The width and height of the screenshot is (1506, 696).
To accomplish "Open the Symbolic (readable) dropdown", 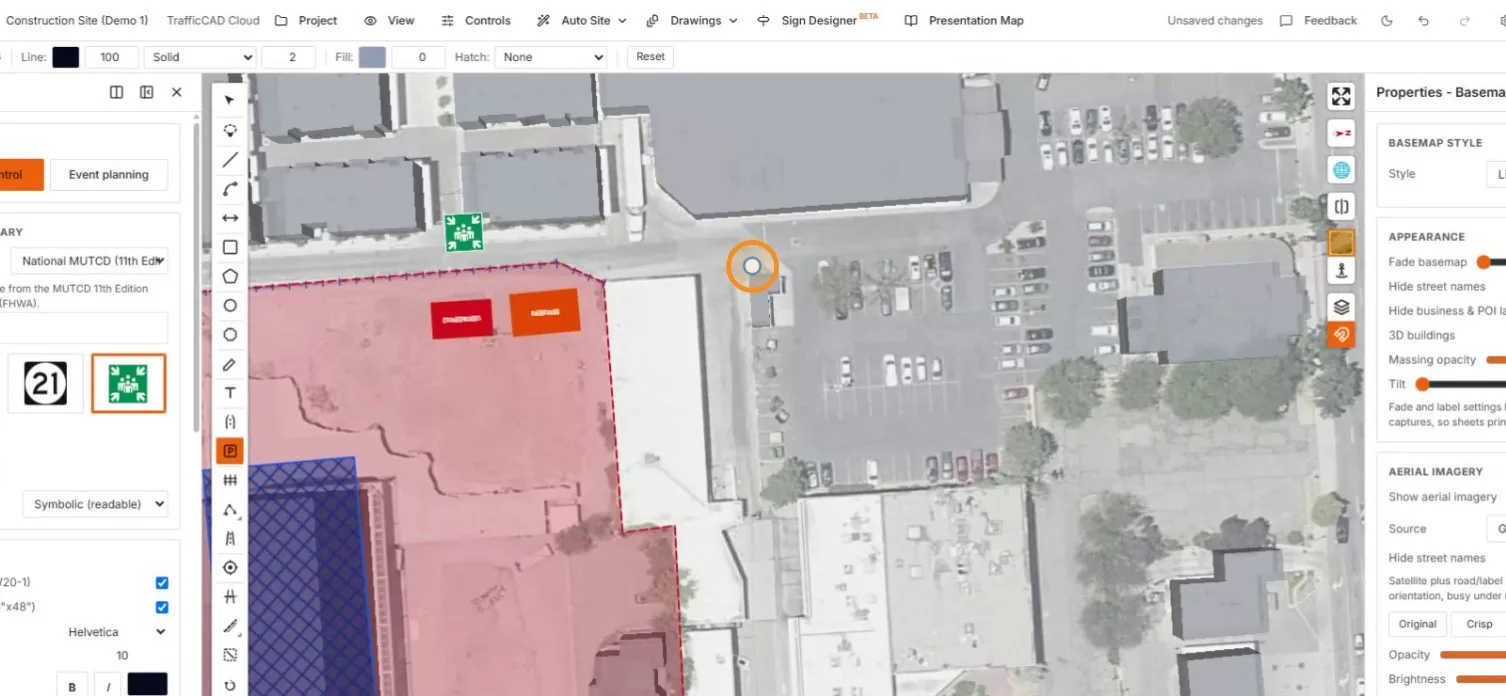I will point(95,504).
